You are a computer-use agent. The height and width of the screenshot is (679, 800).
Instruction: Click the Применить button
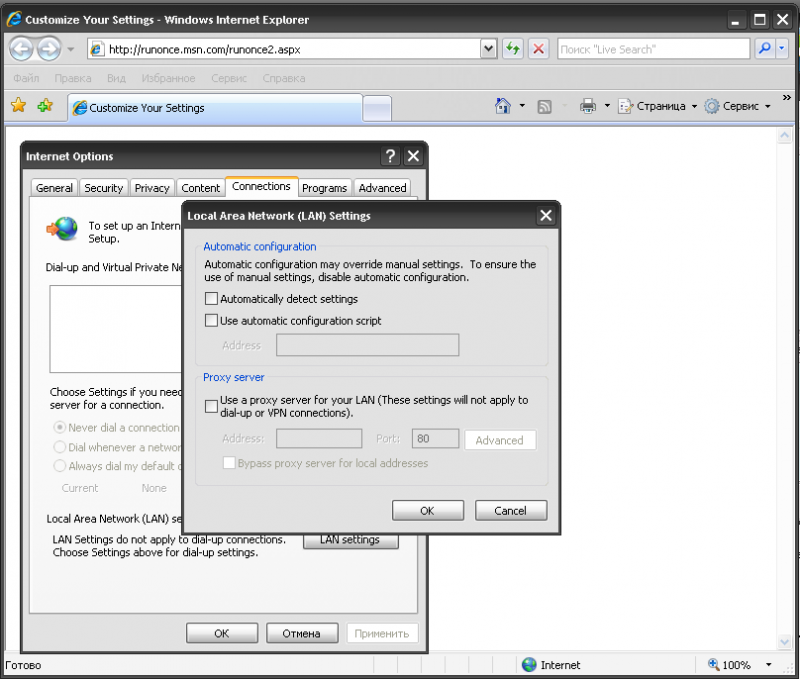tap(382, 633)
